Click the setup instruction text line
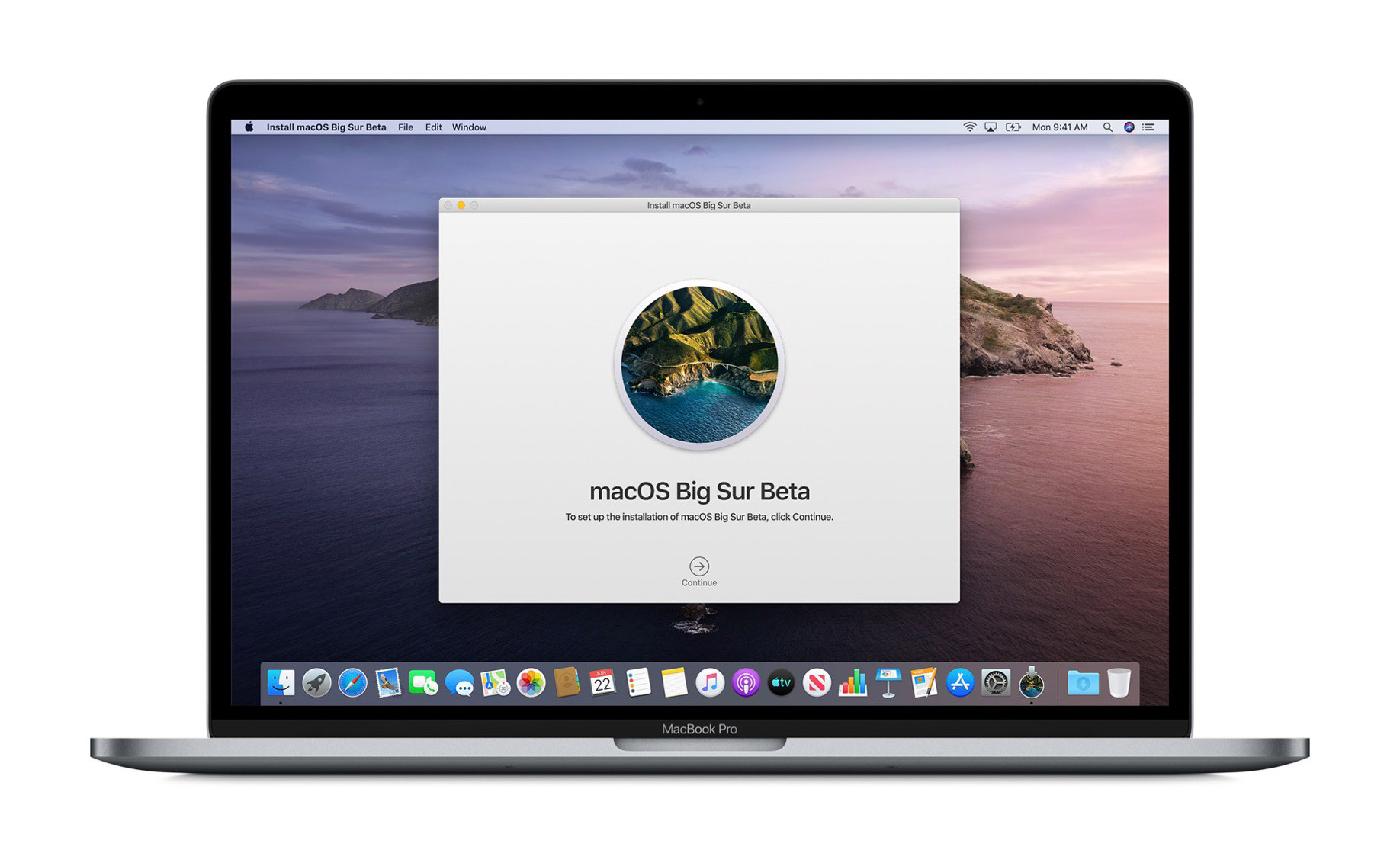 pyautogui.click(x=698, y=517)
